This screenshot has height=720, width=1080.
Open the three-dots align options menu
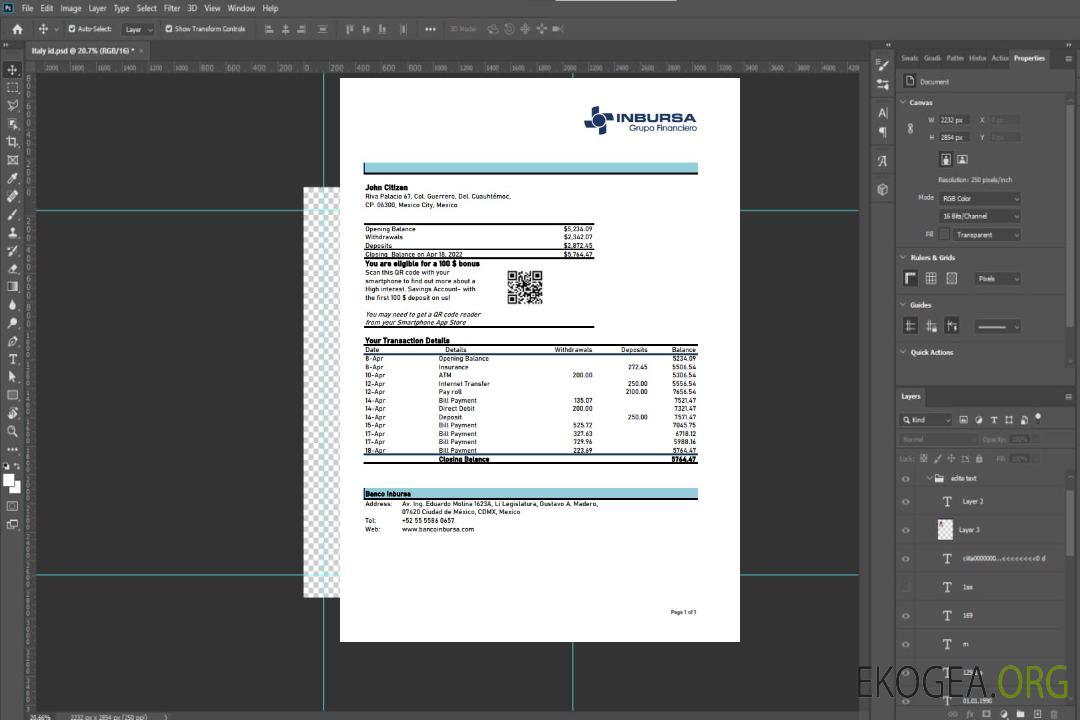point(430,29)
